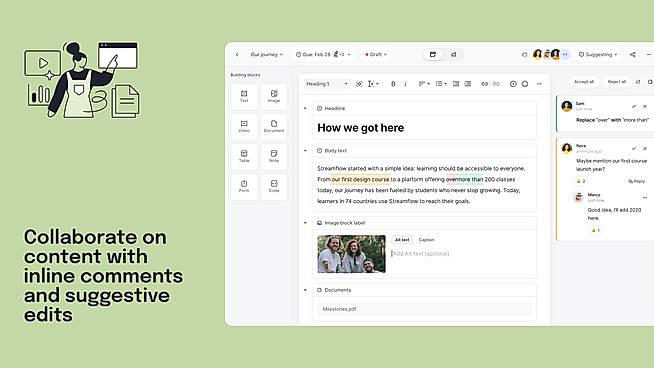Screen dimensions: 654x368
Task: Open the Heading 1 style dropdown
Action: 327,84
